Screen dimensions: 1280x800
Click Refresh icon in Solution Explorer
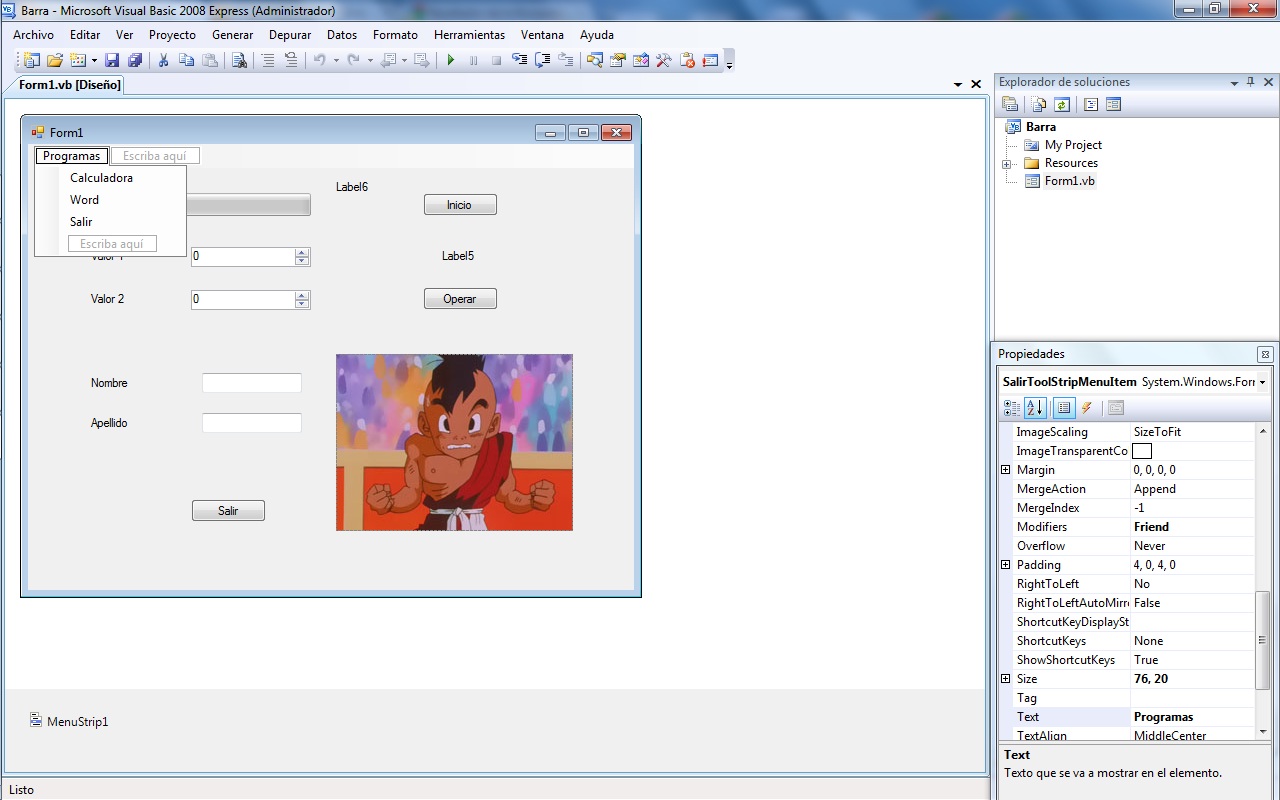(x=1062, y=104)
